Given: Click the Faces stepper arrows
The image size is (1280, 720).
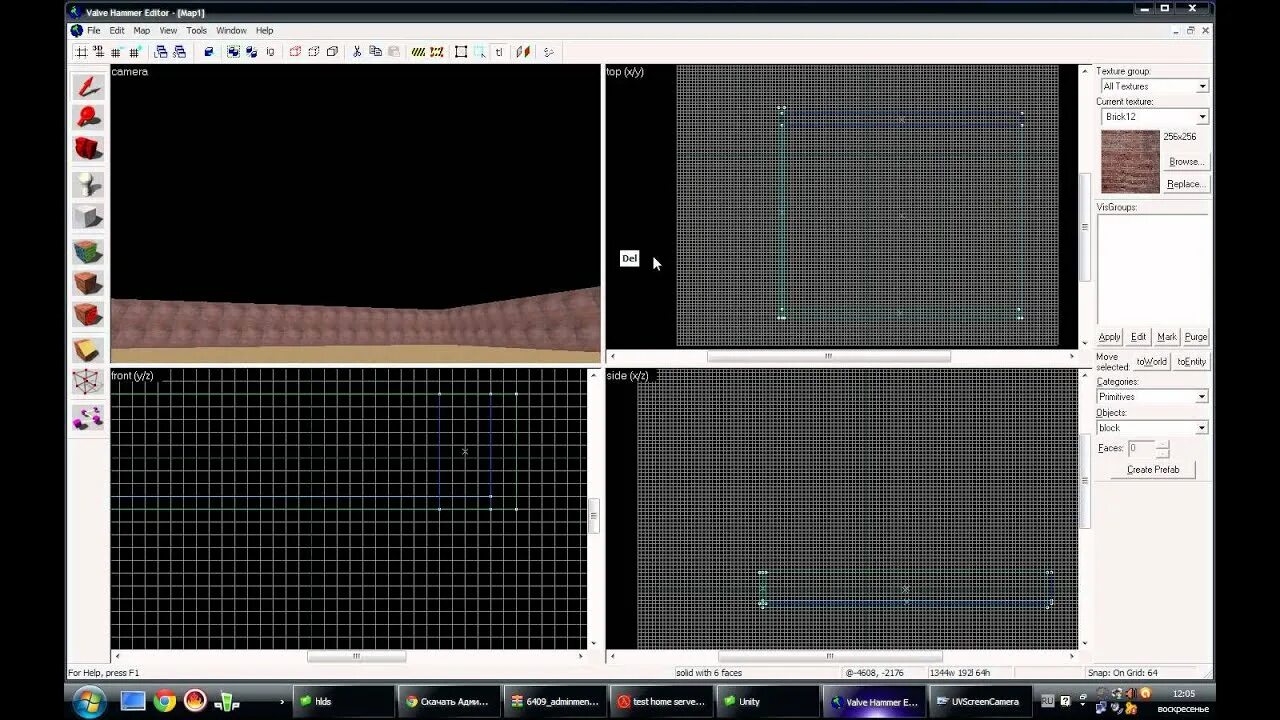Looking at the screenshot, I should 1162,449.
